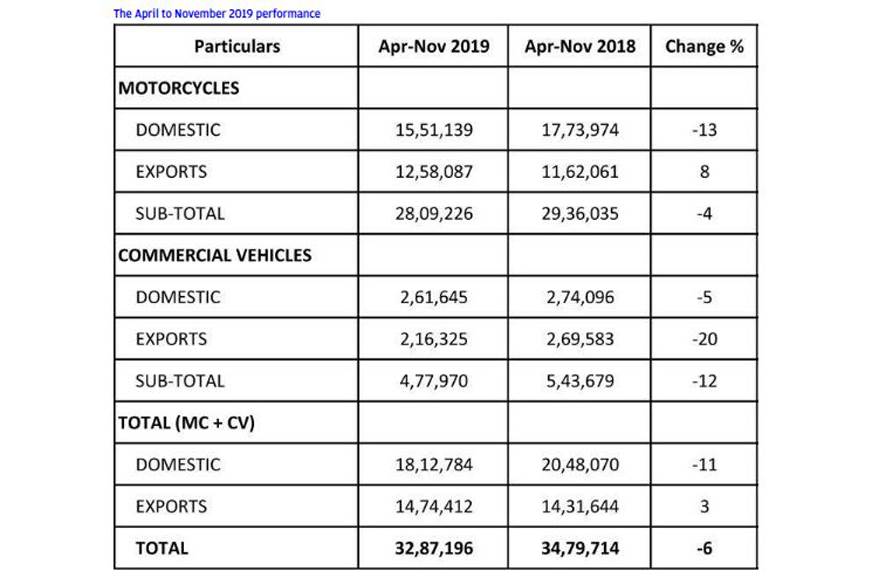The image size is (872, 578).
Task: Click commercial vehicles domestic value 2,61,645
Action: click(434, 297)
